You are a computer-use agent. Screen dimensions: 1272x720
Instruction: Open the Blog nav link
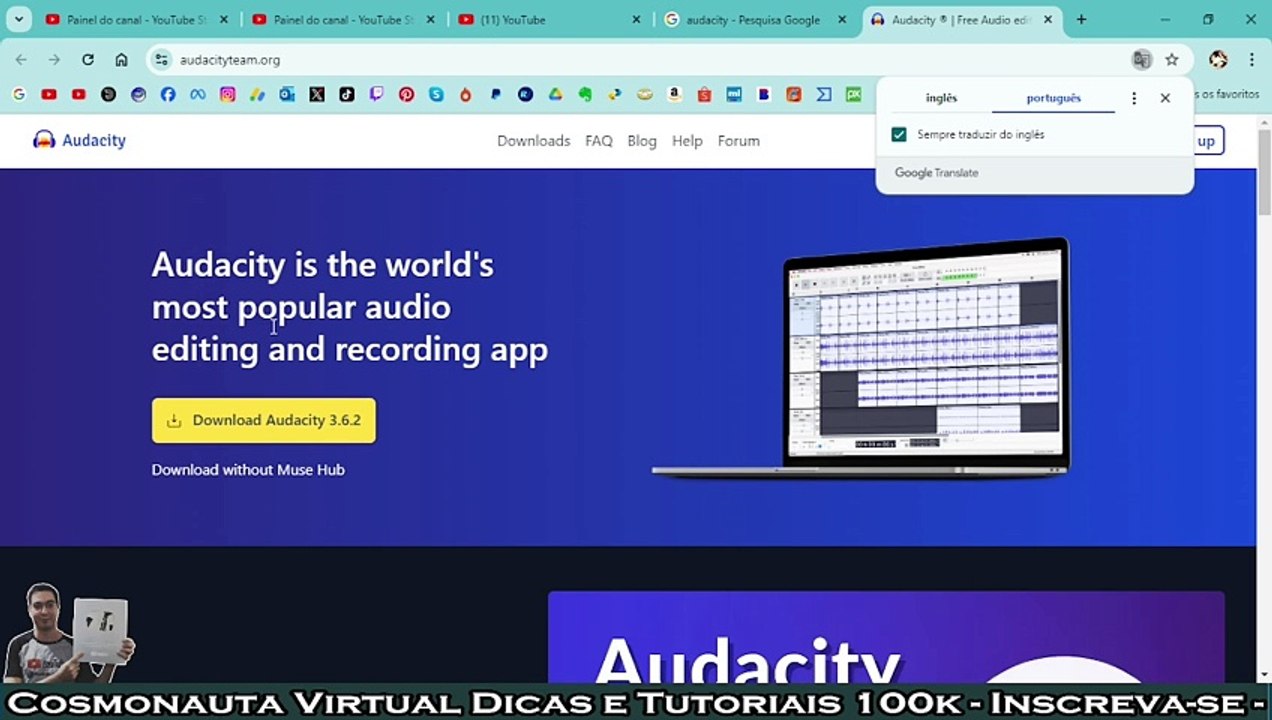point(642,141)
